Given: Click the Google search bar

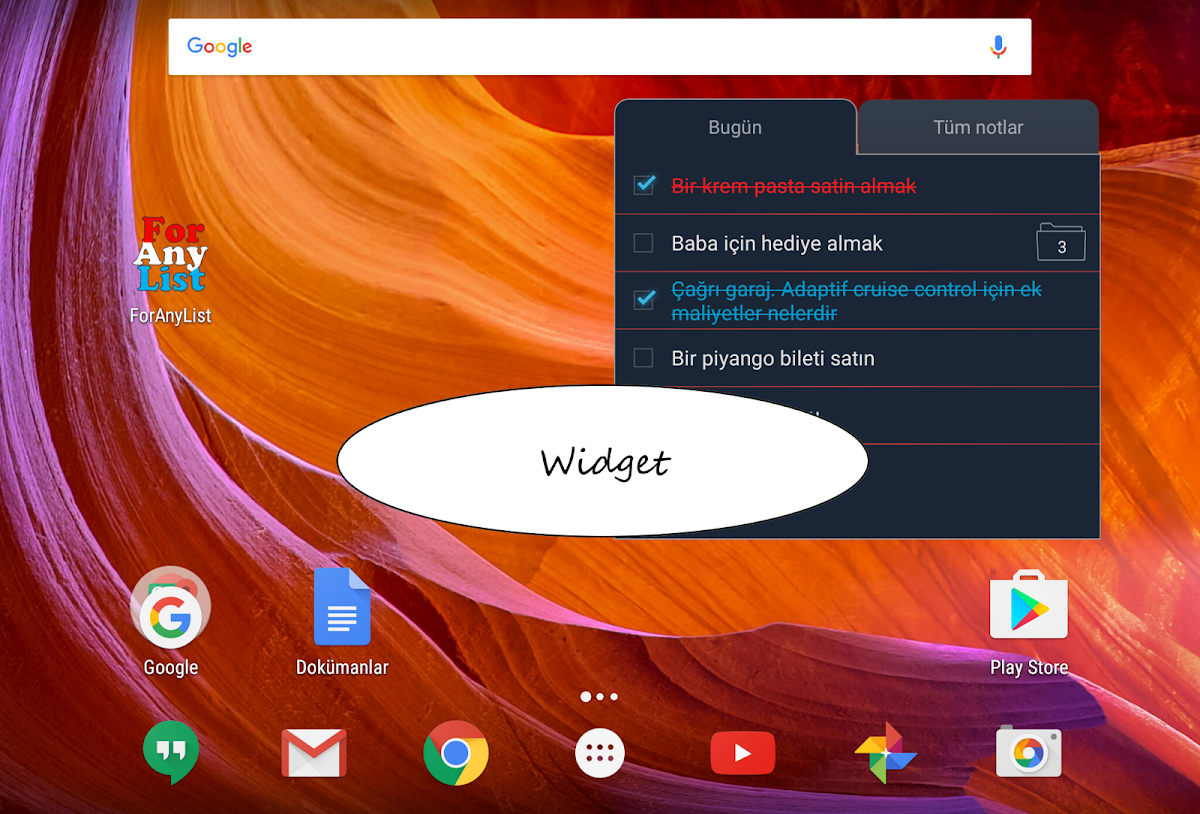Looking at the screenshot, I should (x=580, y=47).
